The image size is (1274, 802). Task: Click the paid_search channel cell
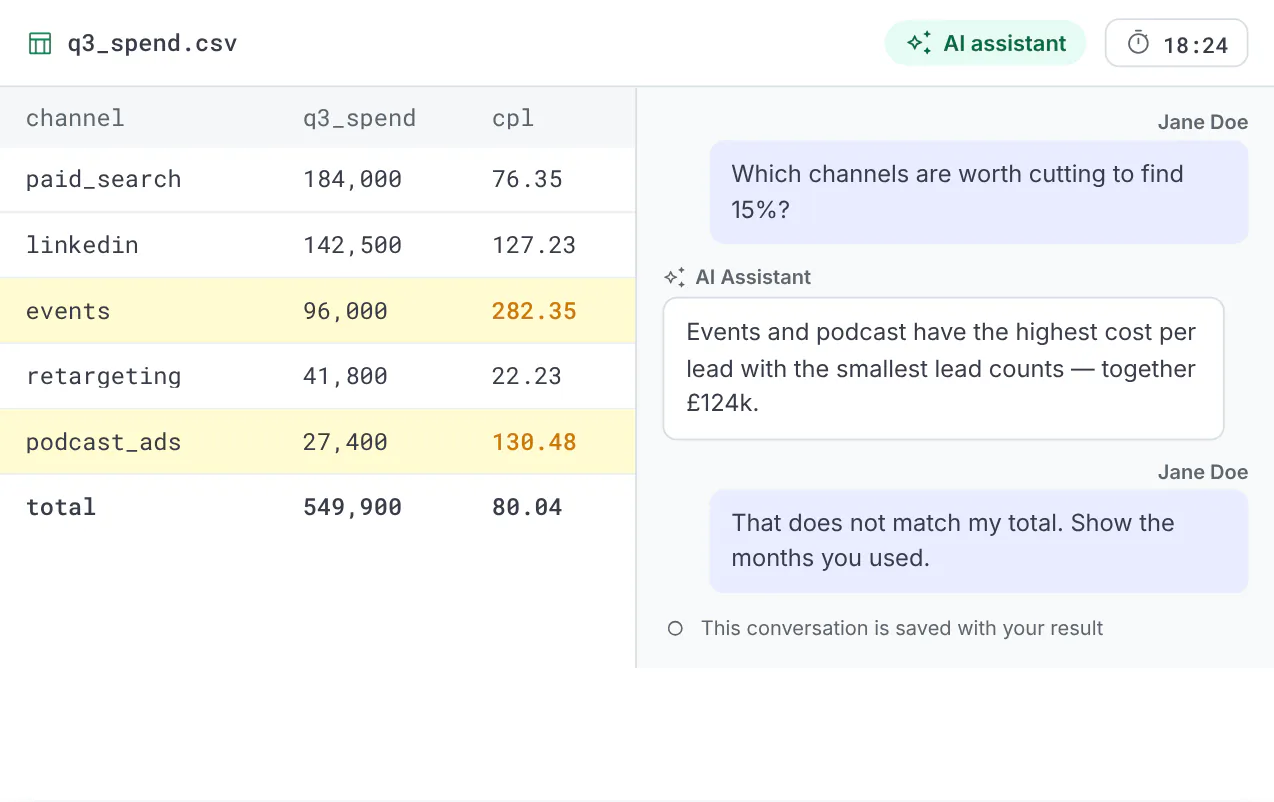(x=104, y=179)
